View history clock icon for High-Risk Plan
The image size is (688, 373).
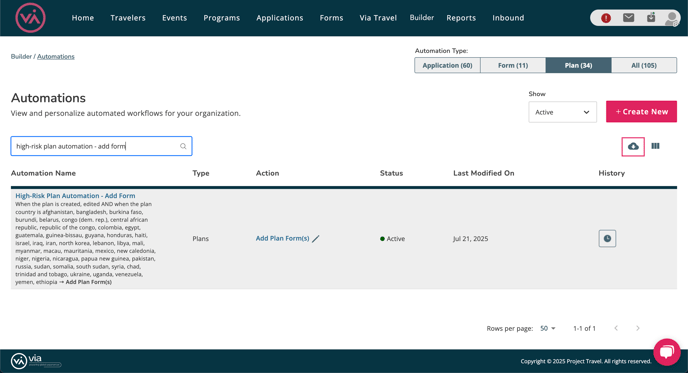[607, 239]
